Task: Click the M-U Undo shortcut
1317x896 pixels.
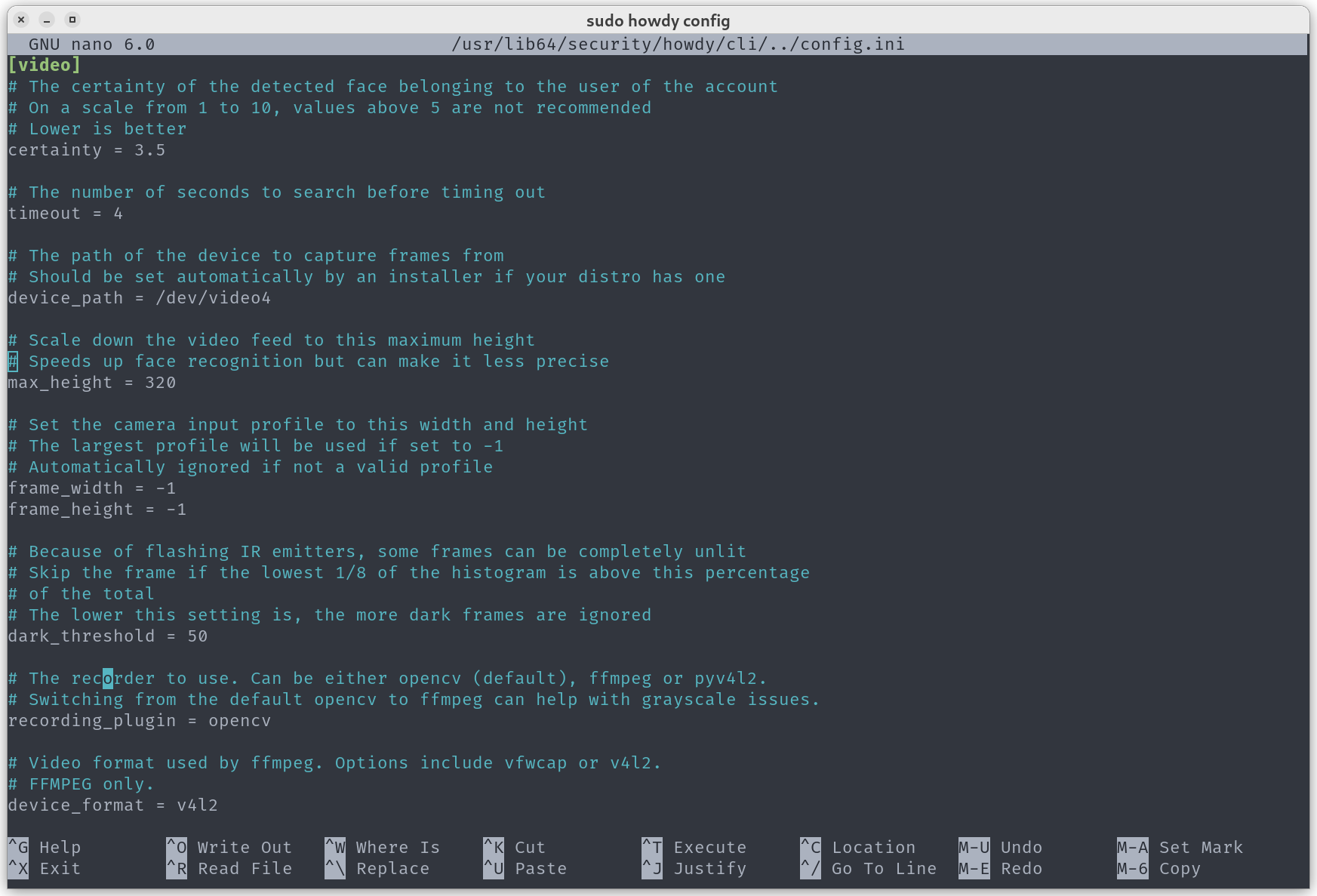Action: coord(1000,848)
